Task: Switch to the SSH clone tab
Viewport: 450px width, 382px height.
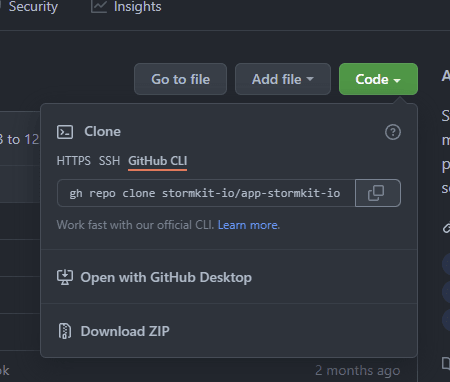Action: 109,161
